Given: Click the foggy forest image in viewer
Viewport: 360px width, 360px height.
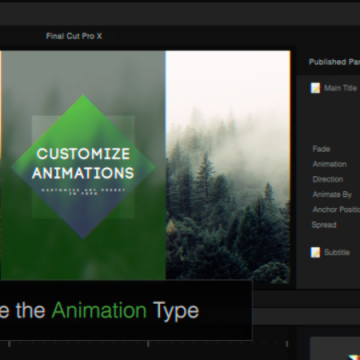Looking at the screenshot, I should point(228,167).
